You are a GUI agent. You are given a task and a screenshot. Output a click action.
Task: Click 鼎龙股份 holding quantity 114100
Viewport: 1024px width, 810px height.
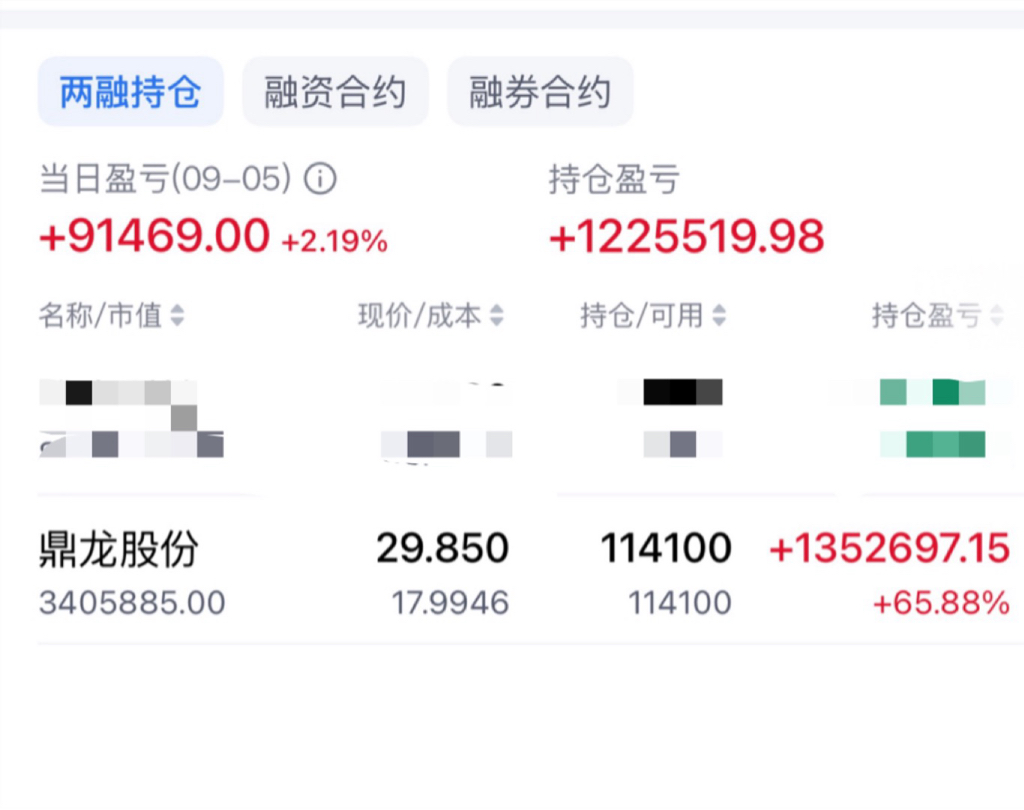coord(666,548)
